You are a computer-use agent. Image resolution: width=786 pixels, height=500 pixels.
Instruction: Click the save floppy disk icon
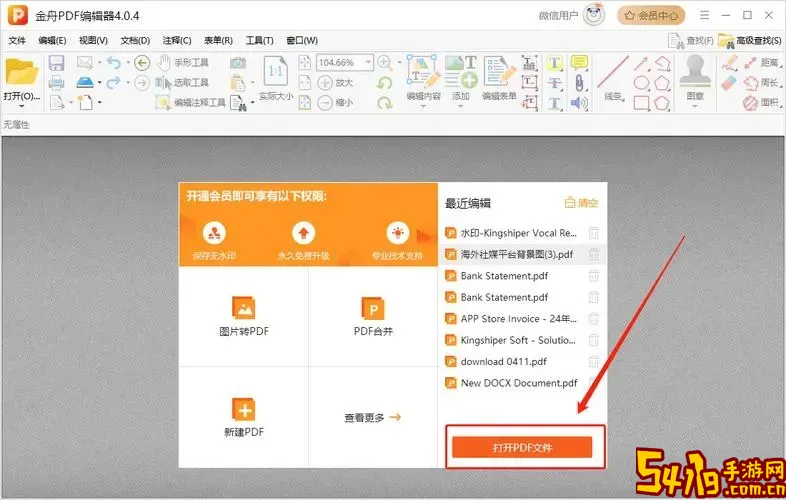pos(56,63)
